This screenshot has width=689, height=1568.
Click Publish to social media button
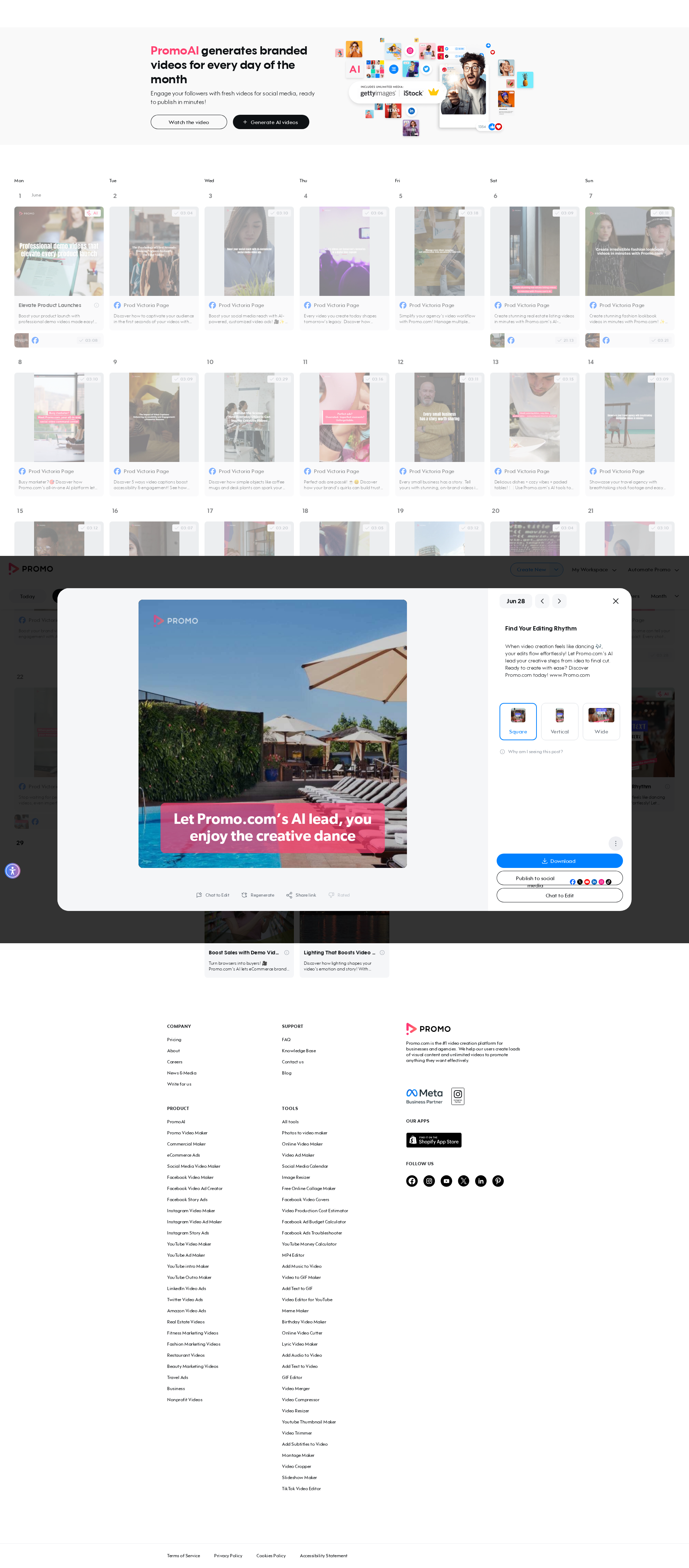pyautogui.click(x=559, y=878)
